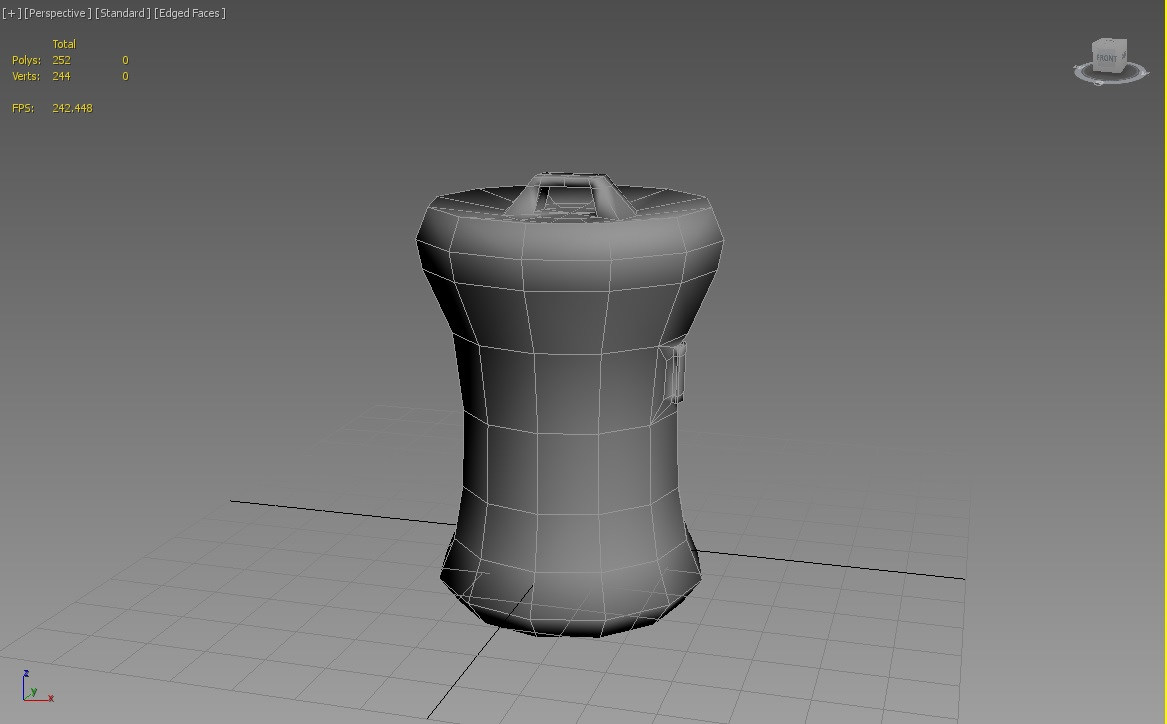Click the FPS value 242.448
Image resolution: width=1167 pixels, height=724 pixels.
[x=72, y=108]
